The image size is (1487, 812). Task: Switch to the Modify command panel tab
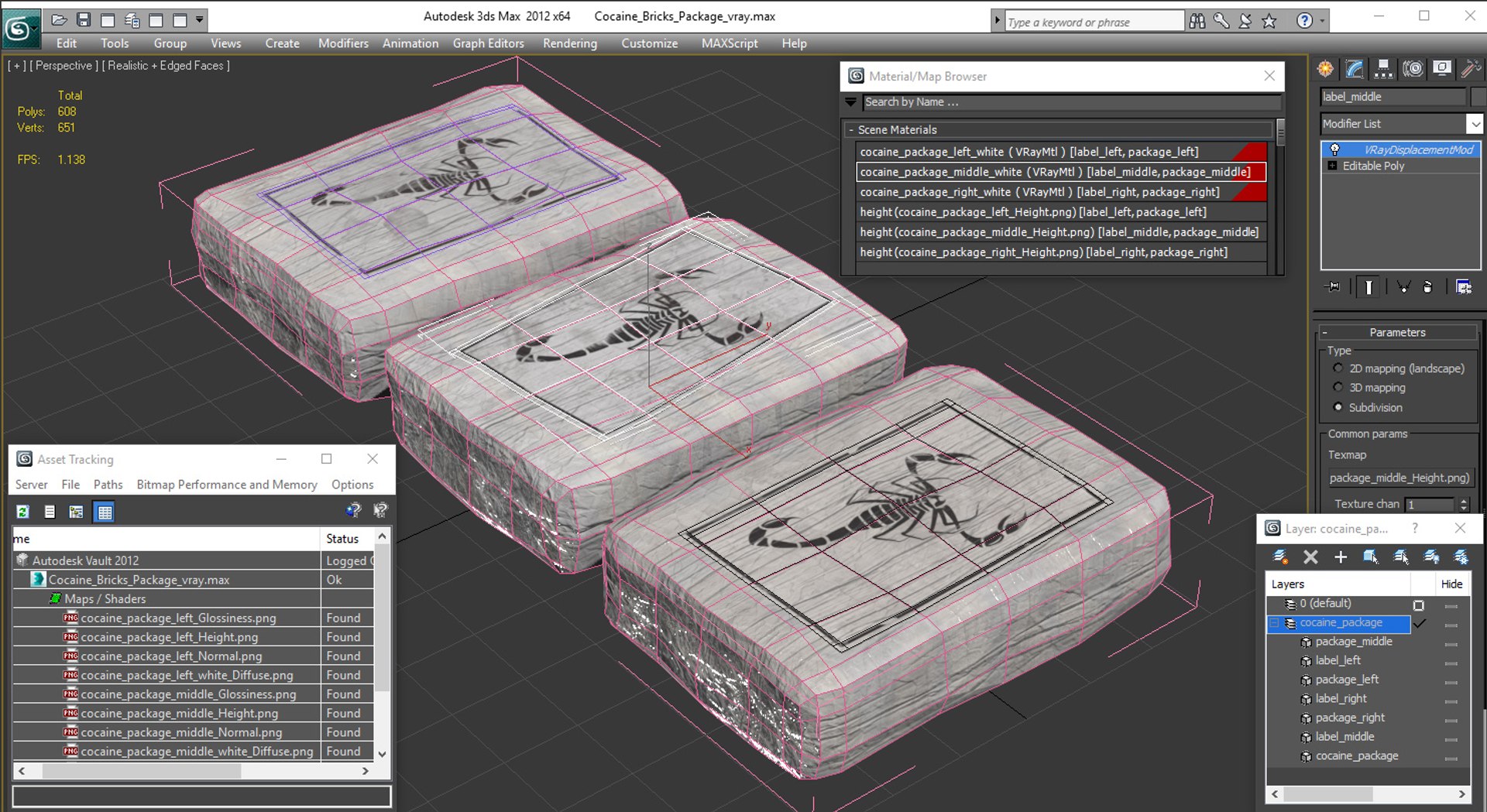point(1355,69)
